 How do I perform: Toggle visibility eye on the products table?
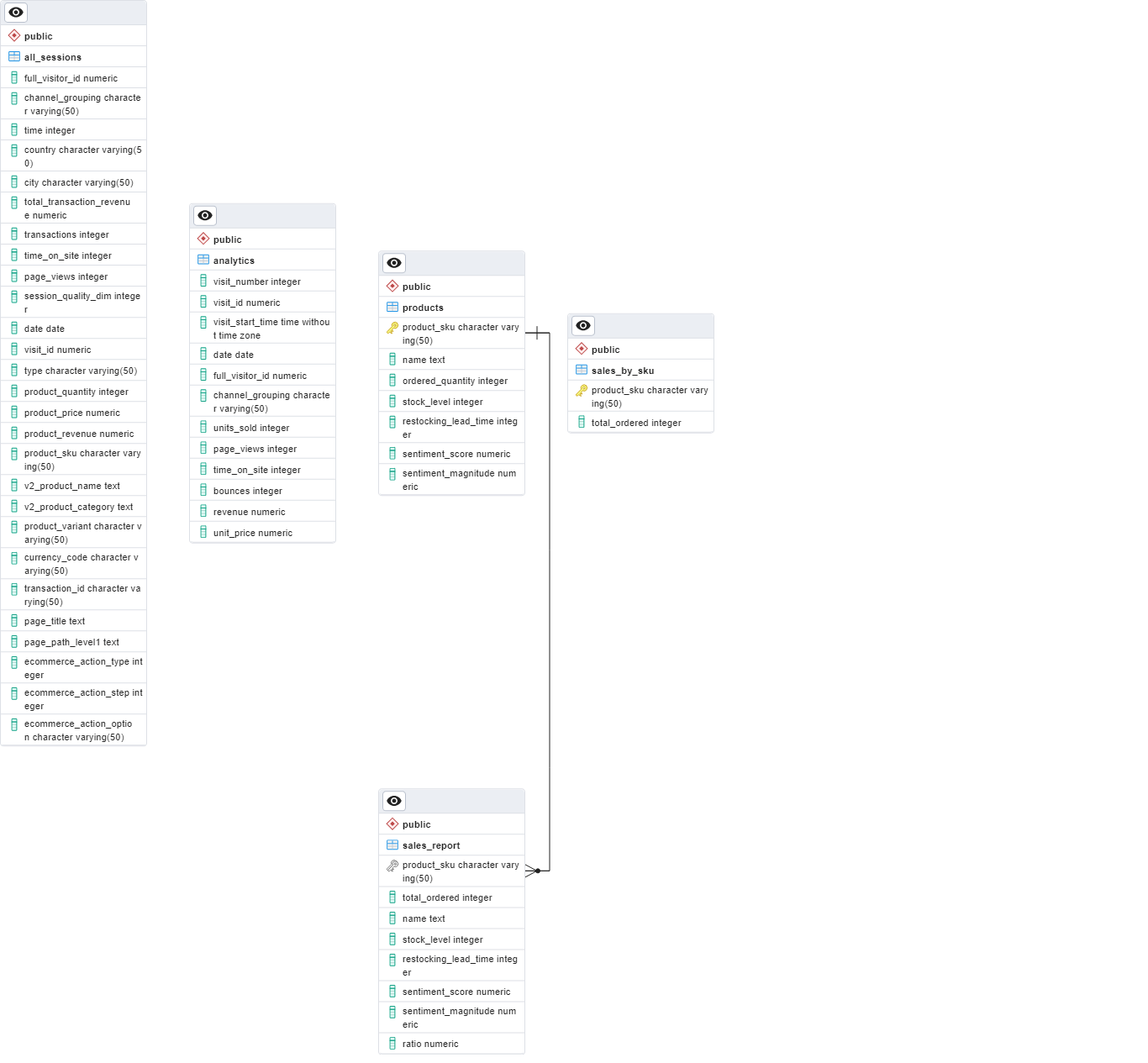click(393, 262)
